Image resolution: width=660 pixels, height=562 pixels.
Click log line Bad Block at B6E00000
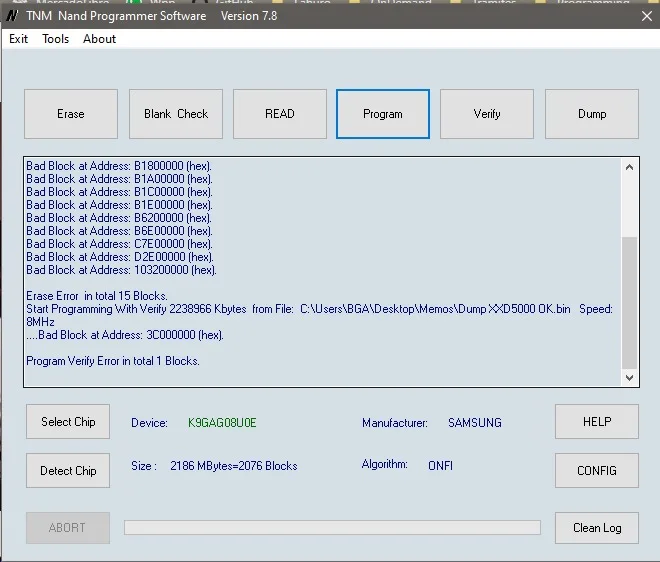[119, 231]
